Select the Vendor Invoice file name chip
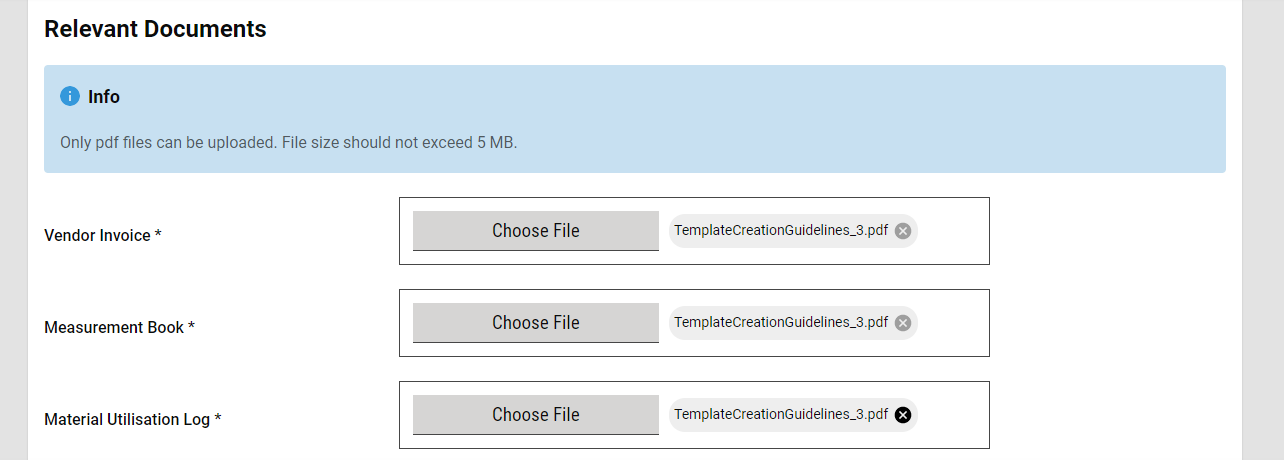Screen dimensions: 1284x460 click(780, 231)
